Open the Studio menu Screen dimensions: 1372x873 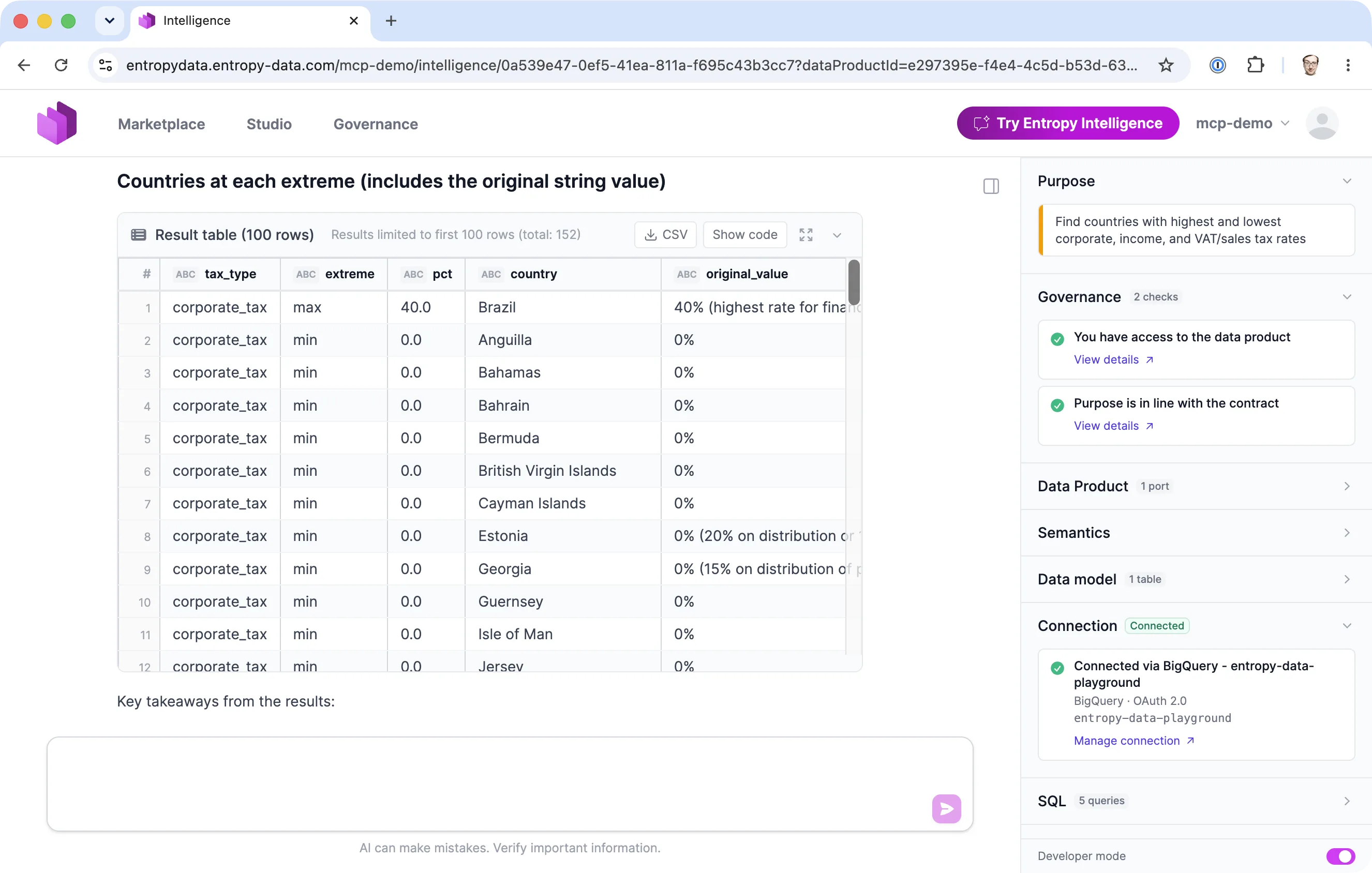click(x=269, y=124)
